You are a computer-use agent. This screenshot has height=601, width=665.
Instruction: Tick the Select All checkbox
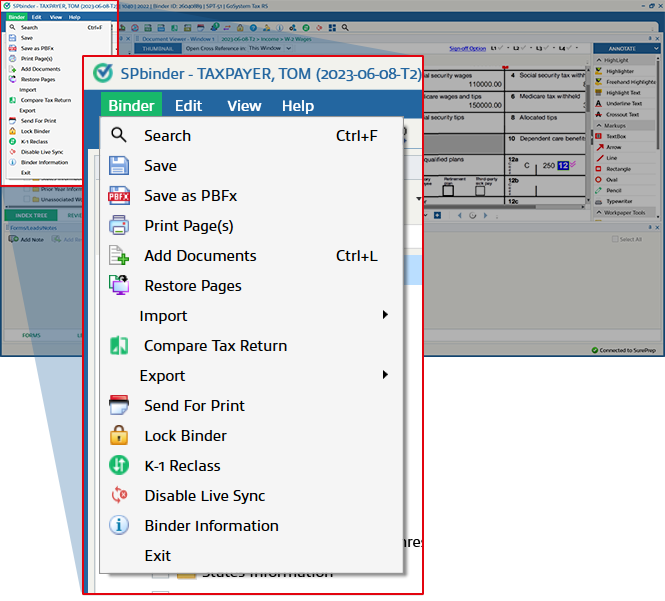(x=615, y=239)
